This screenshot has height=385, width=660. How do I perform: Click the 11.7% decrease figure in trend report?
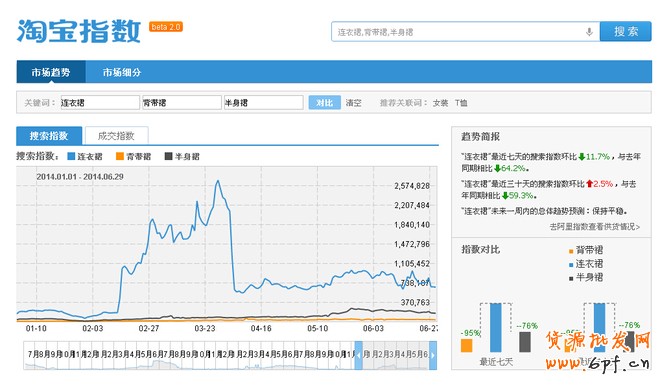coord(598,157)
